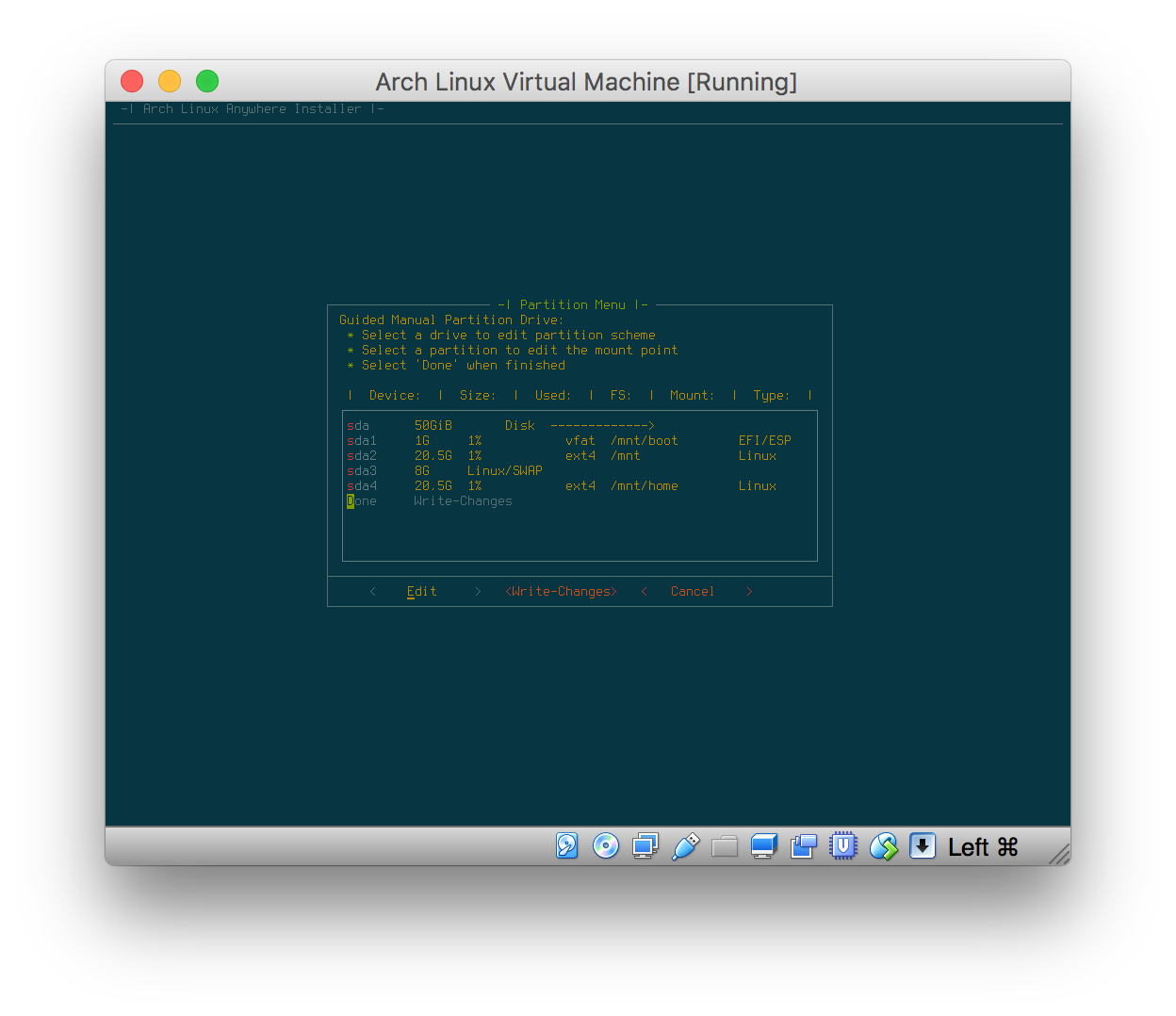This screenshot has width=1176, height=1016.
Task: Click the keyboard capture down-arrow icon
Action: [923, 846]
